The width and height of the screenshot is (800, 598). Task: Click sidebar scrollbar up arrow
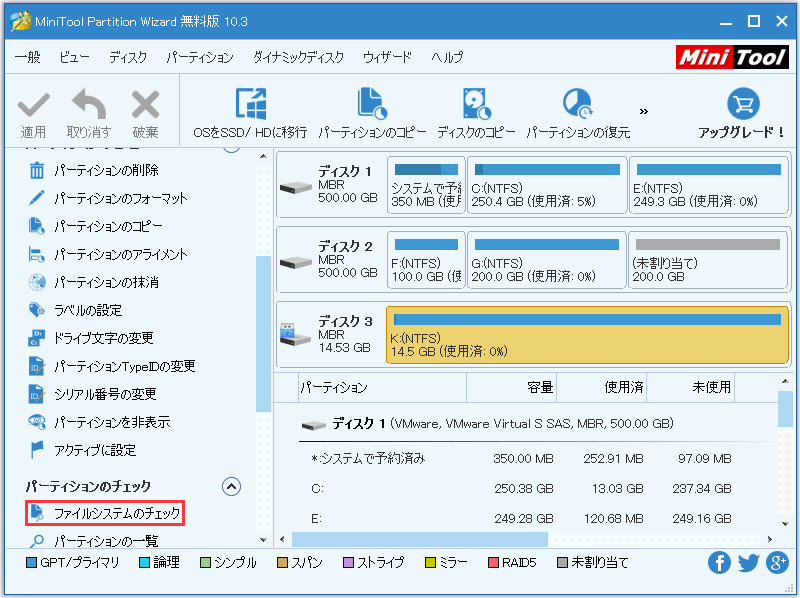(263, 156)
